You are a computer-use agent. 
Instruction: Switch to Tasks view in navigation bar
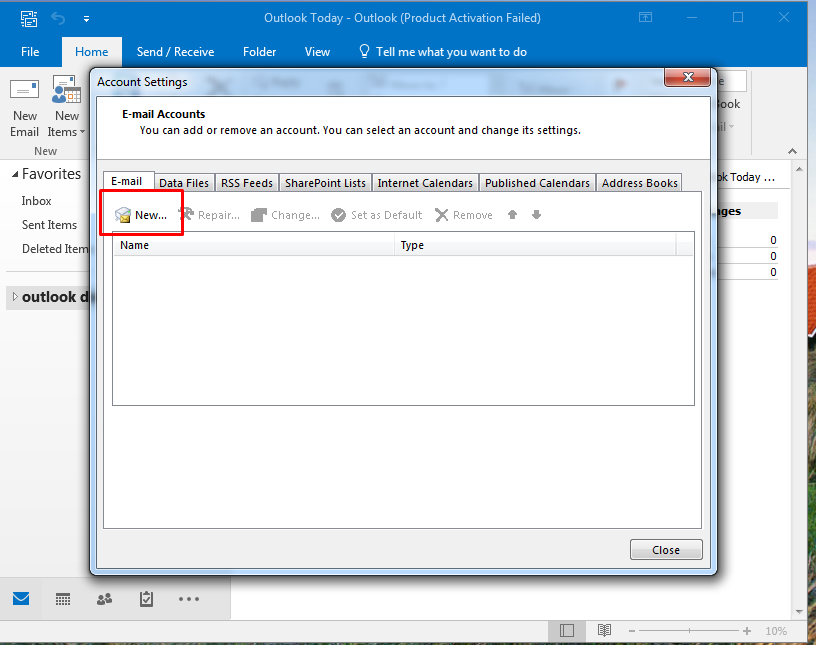tap(146, 599)
